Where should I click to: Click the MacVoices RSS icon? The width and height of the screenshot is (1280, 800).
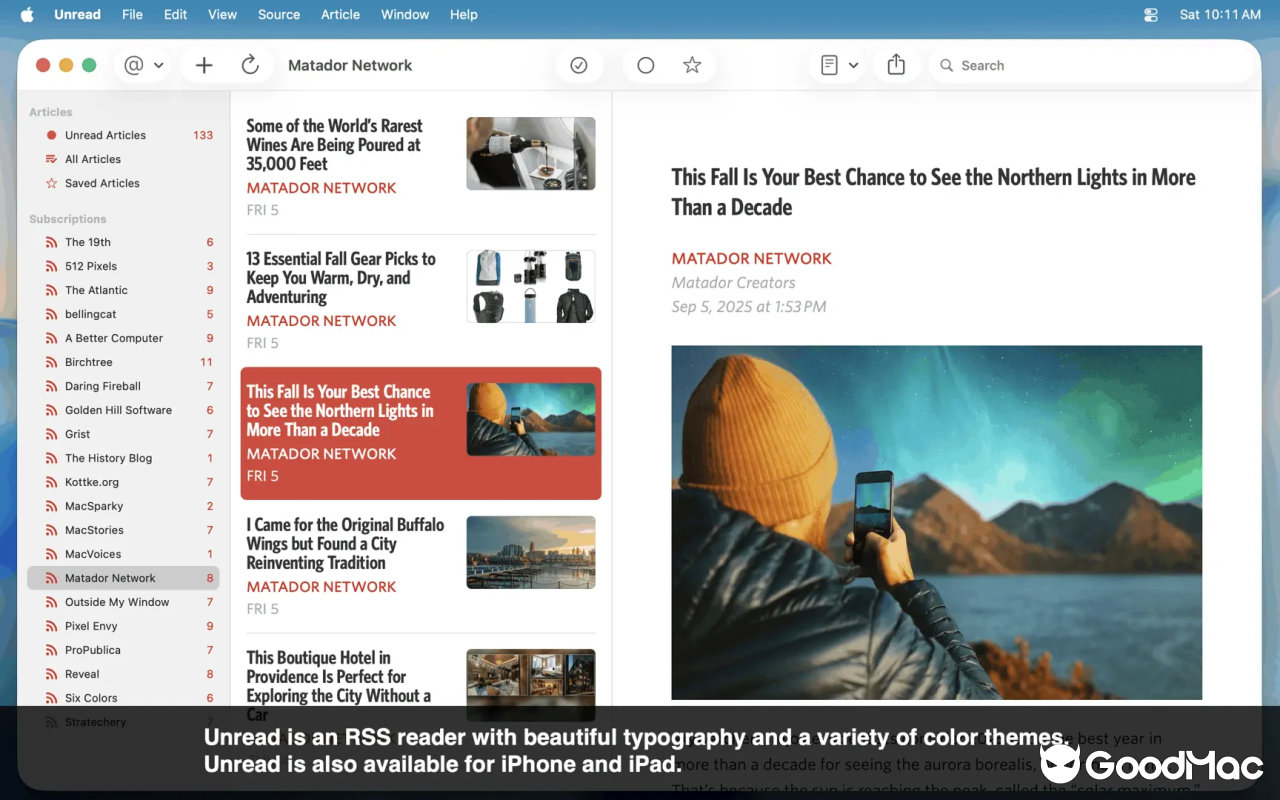(x=51, y=554)
